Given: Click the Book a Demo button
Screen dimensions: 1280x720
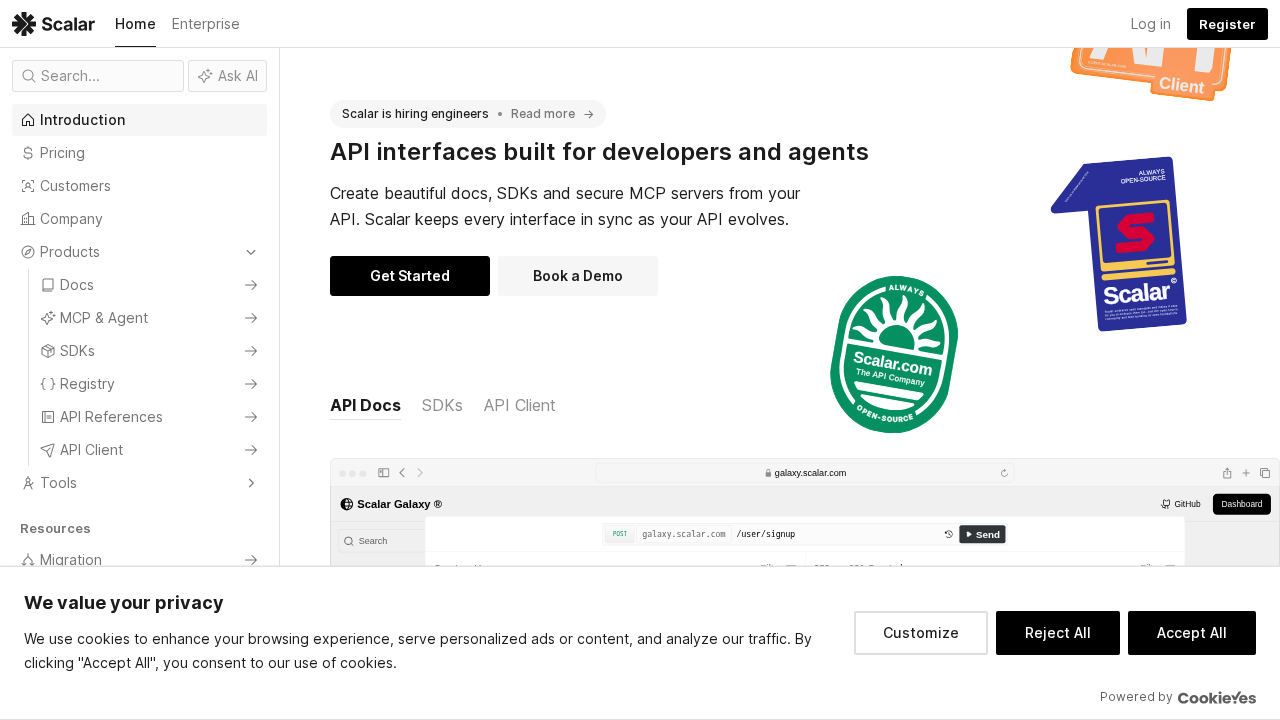Looking at the screenshot, I should pyautogui.click(x=578, y=276).
